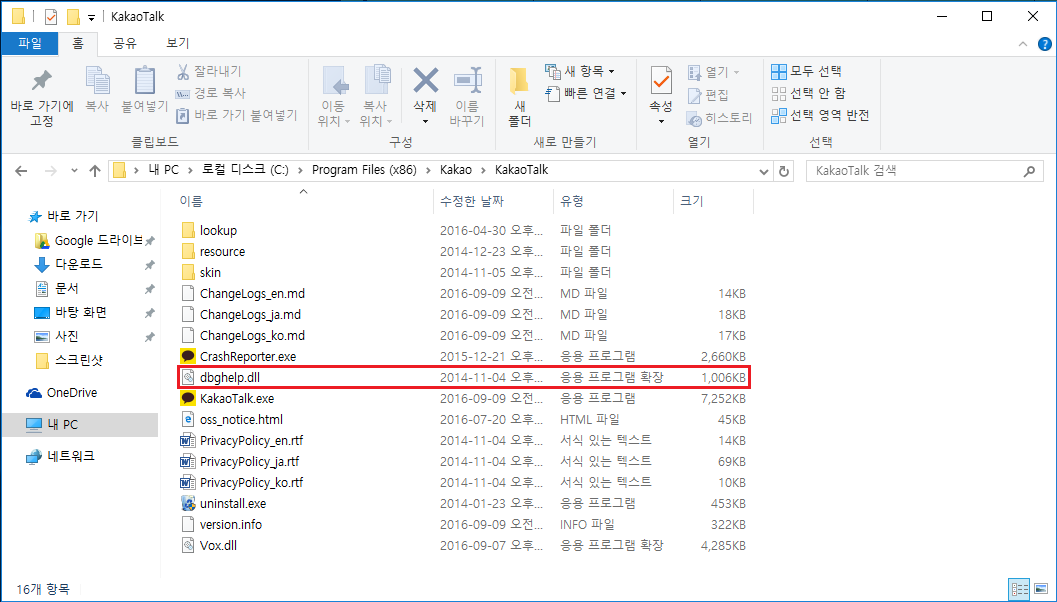Sort by 유형 column header
This screenshot has width=1057, height=602.
click(x=613, y=201)
